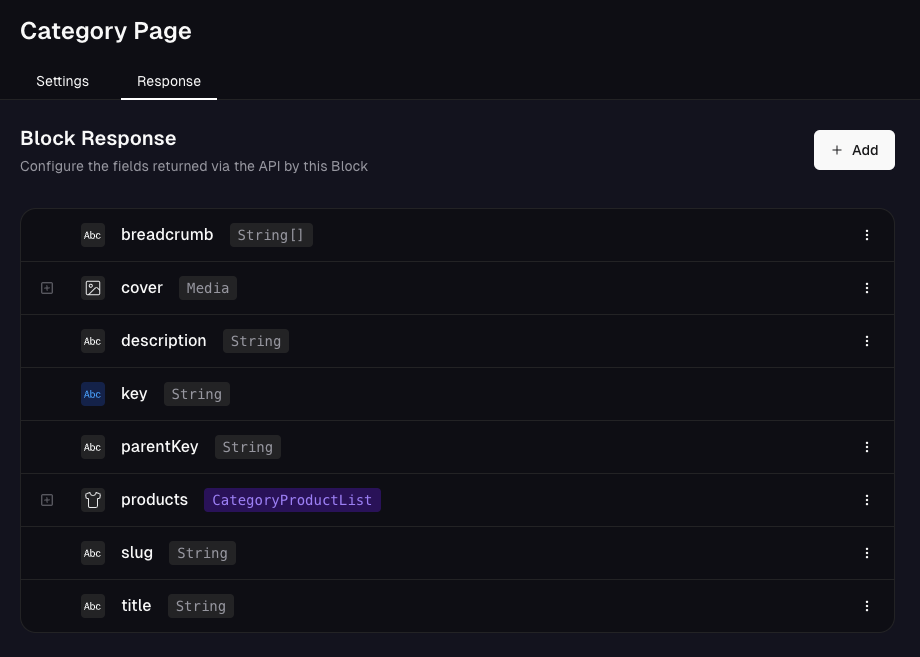
Task: Click the Abc type icon beside breadcrumb
Action: pos(92,235)
